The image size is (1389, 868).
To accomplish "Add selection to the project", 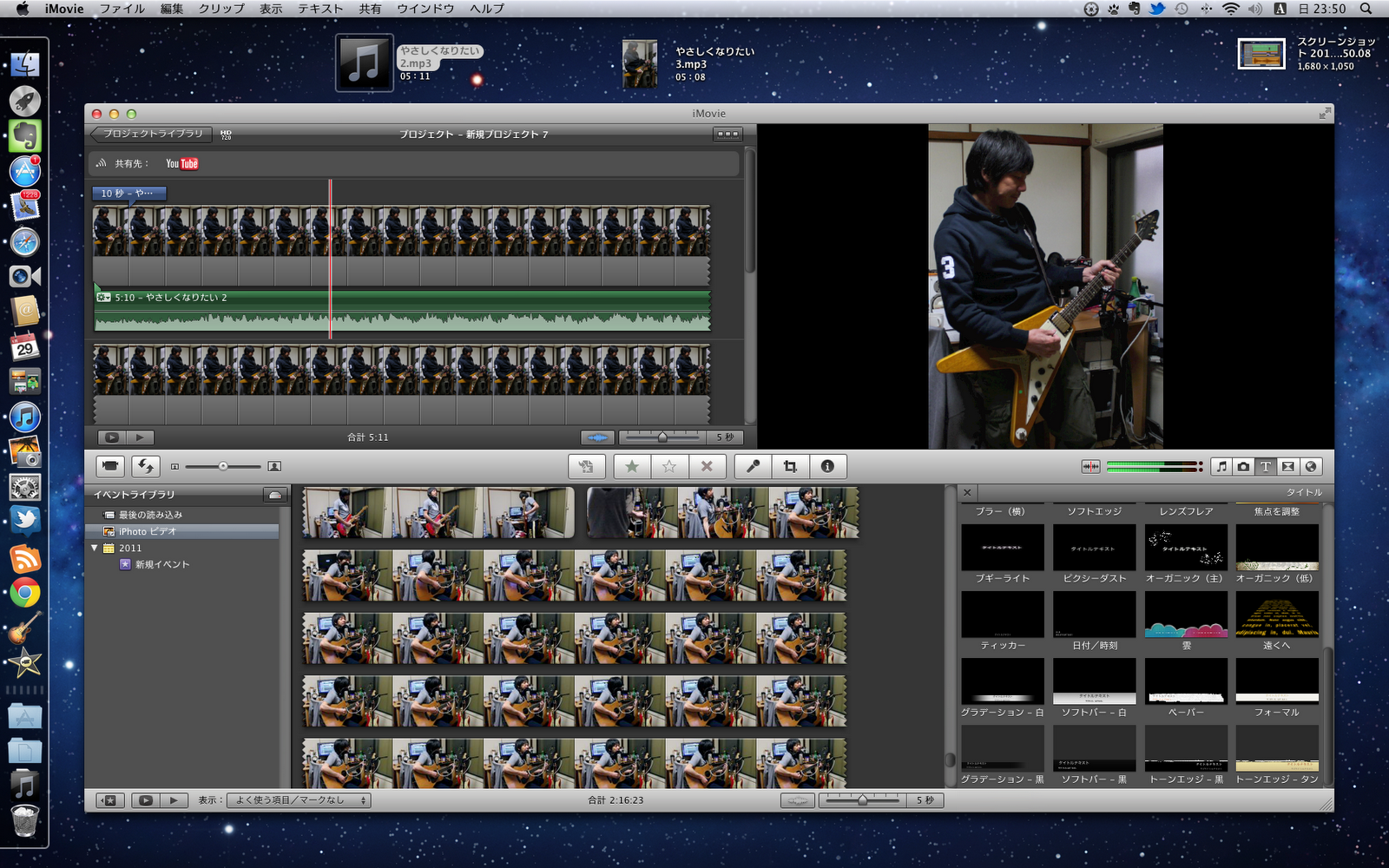I will click(587, 466).
